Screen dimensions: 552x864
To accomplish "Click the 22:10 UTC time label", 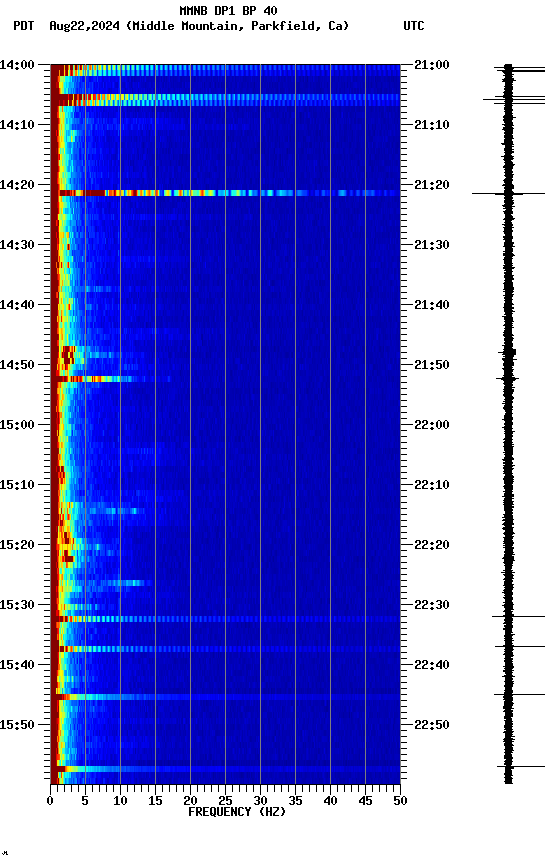I will coord(431,485).
